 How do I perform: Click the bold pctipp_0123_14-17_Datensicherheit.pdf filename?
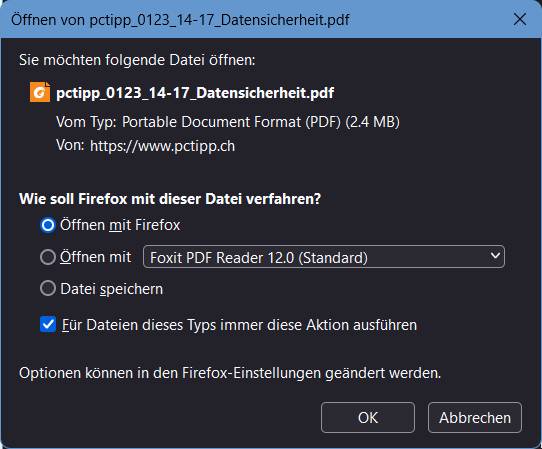(x=195, y=93)
